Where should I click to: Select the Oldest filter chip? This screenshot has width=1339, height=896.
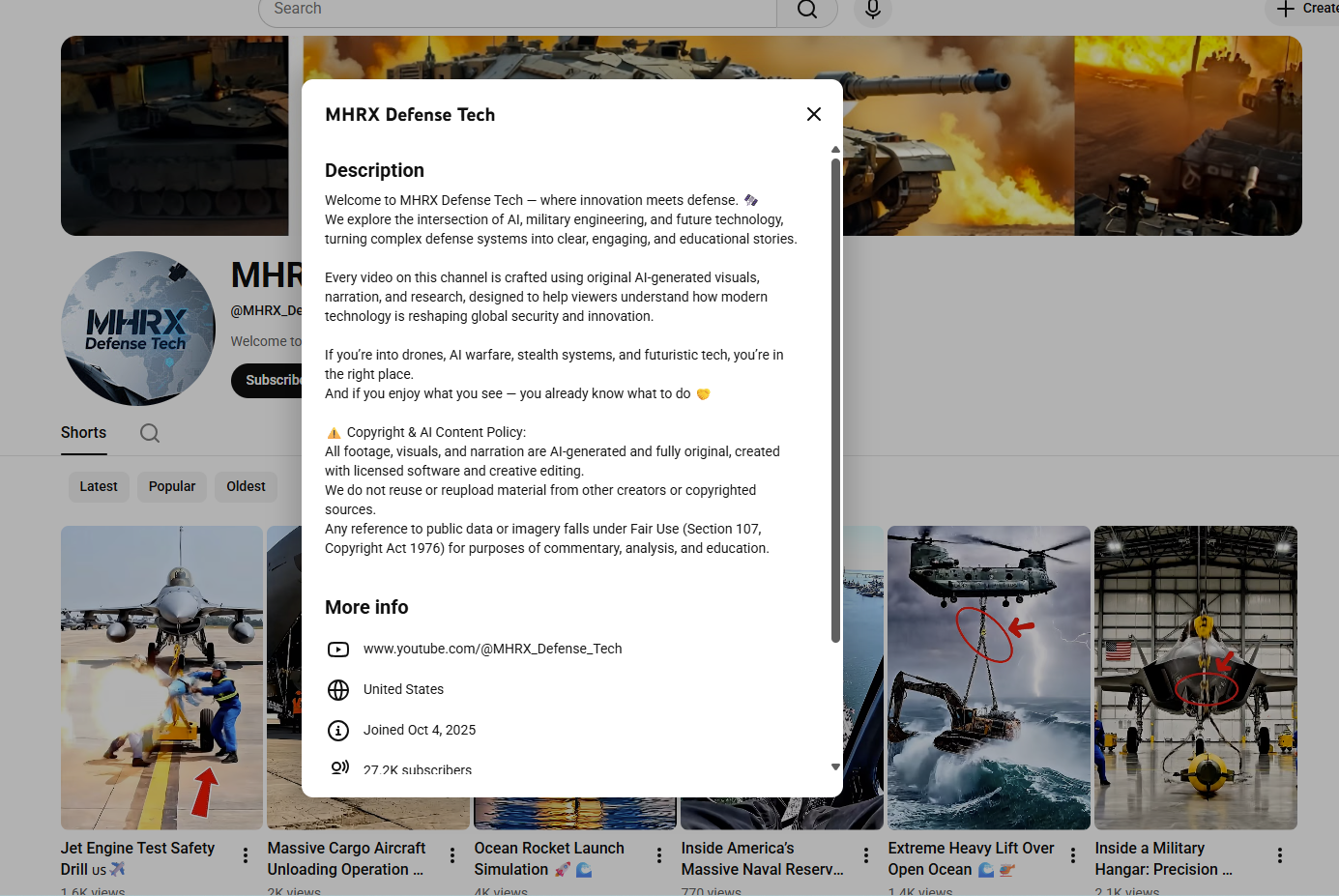point(246,486)
